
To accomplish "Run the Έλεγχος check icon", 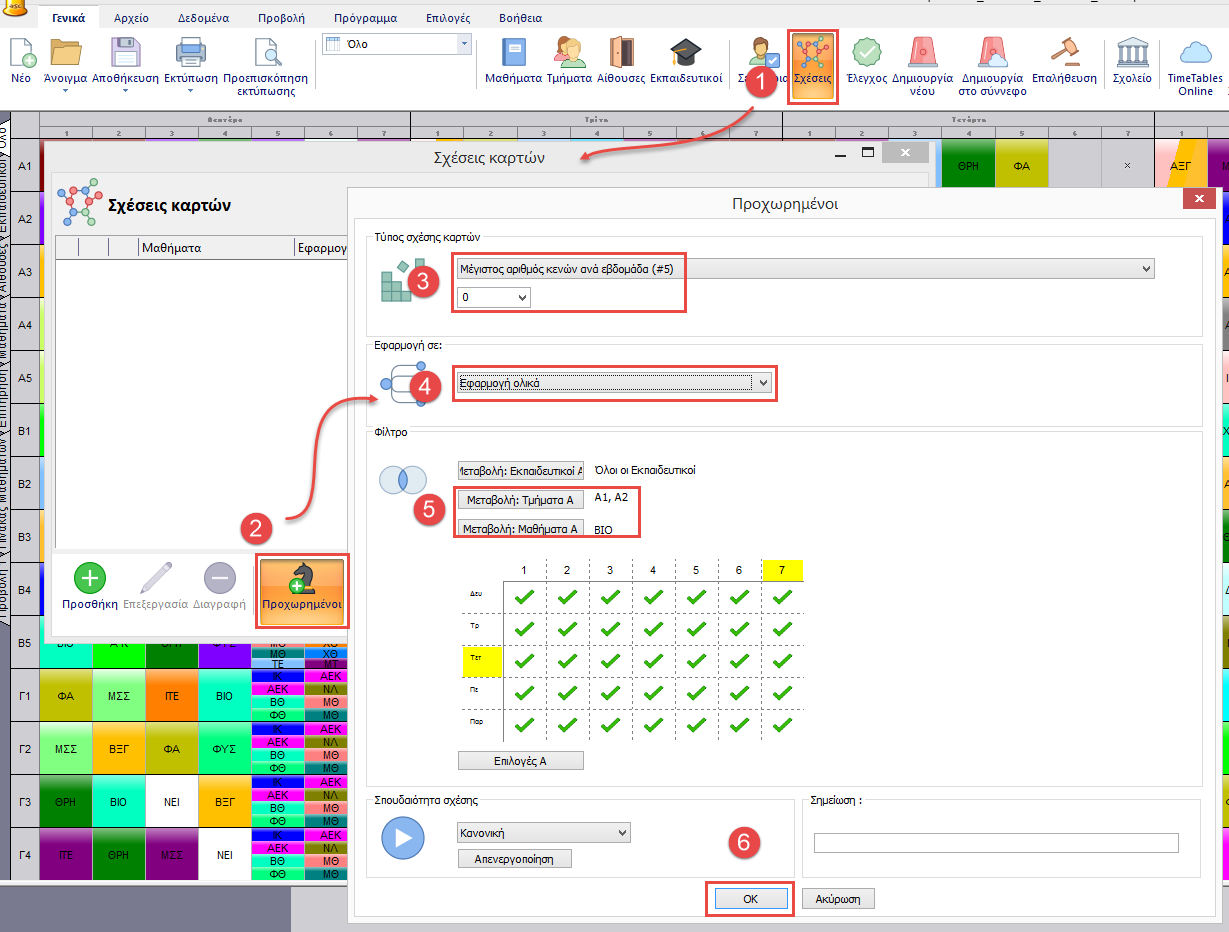I will pos(866,61).
